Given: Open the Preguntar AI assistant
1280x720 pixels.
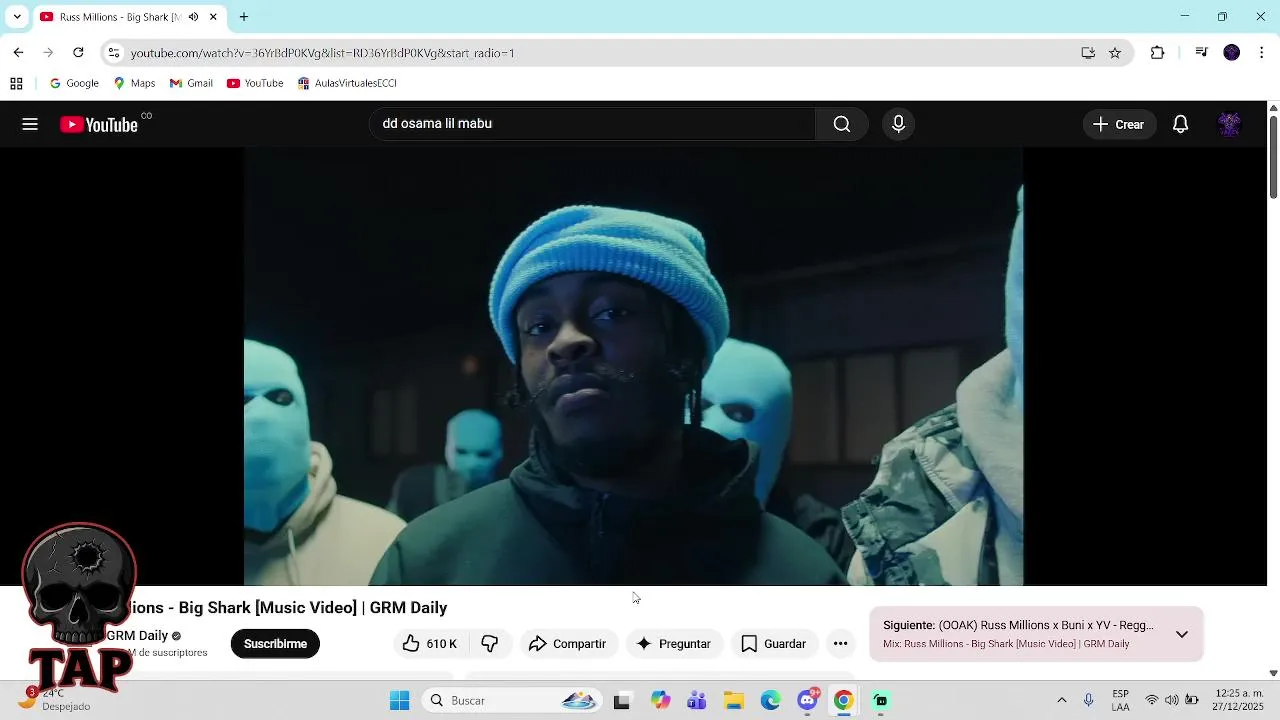Looking at the screenshot, I should click(x=673, y=644).
